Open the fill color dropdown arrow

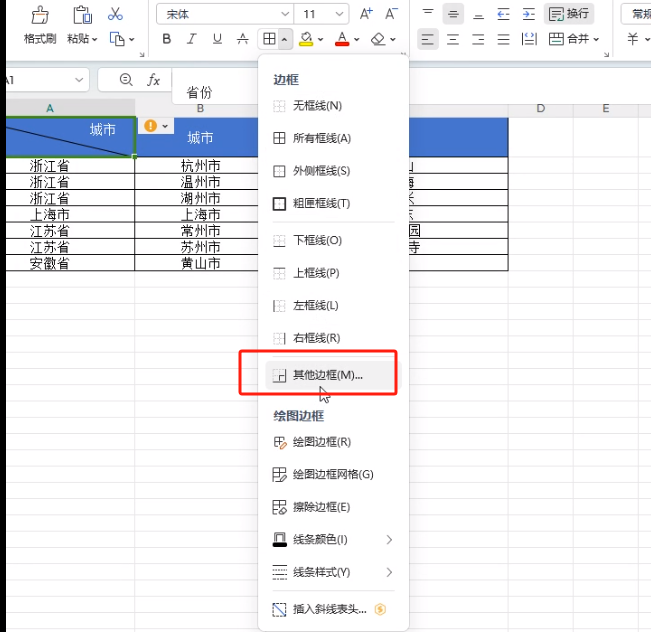tap(321, 39)
